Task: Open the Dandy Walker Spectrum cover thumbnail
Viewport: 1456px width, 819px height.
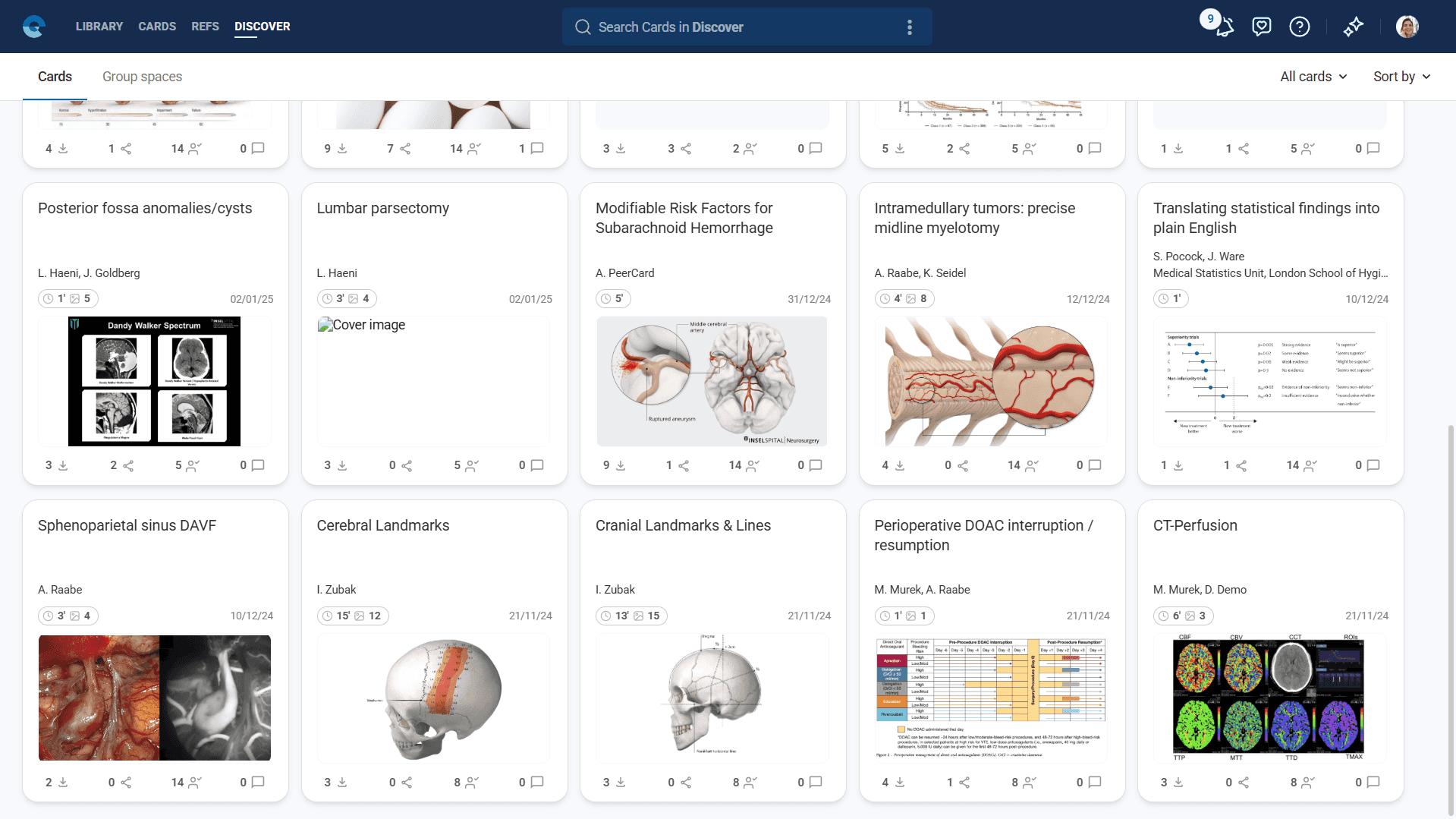Action: click(x=154, y=381)
